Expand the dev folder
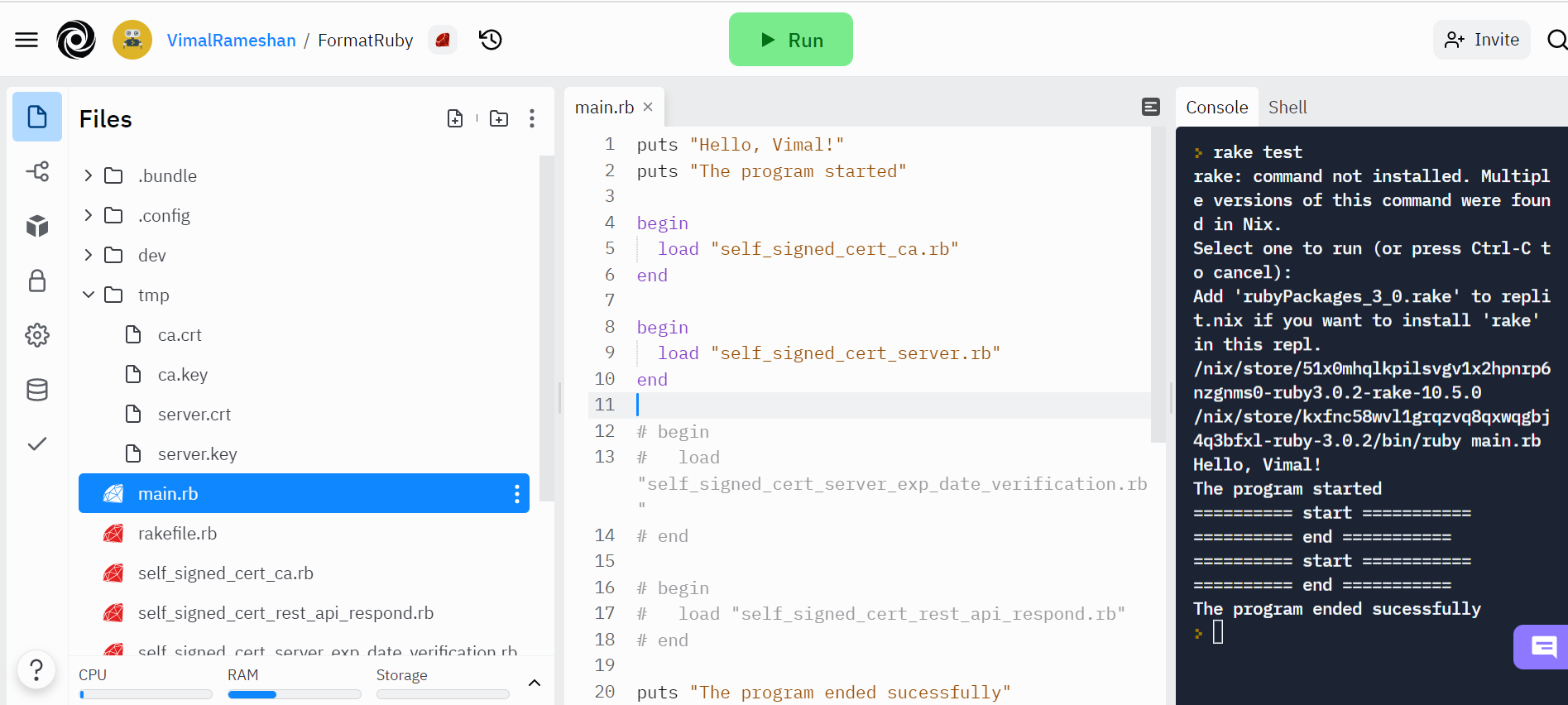 (x=89, y=255)
